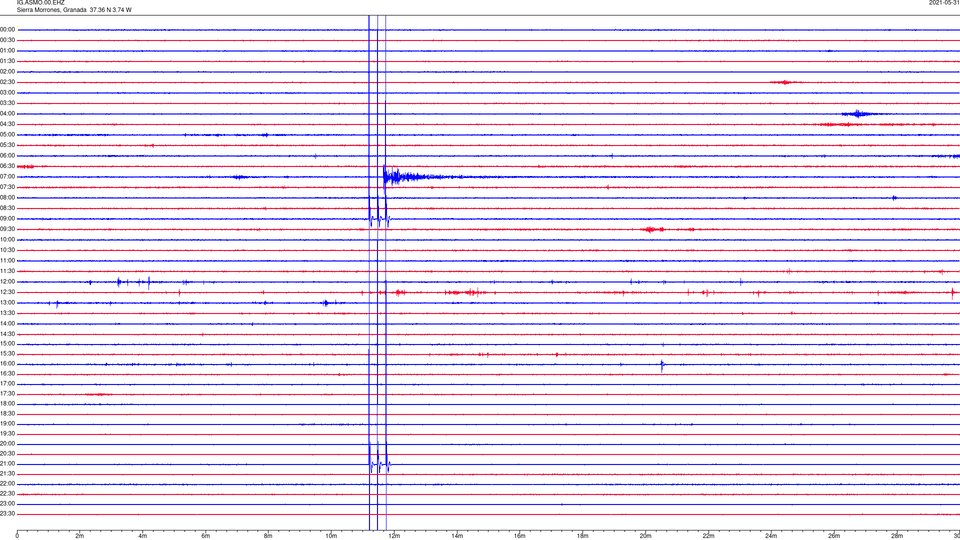Select the 00:00 trace time label
Viewport: 960px width, 540px height.
pos(8,29)
